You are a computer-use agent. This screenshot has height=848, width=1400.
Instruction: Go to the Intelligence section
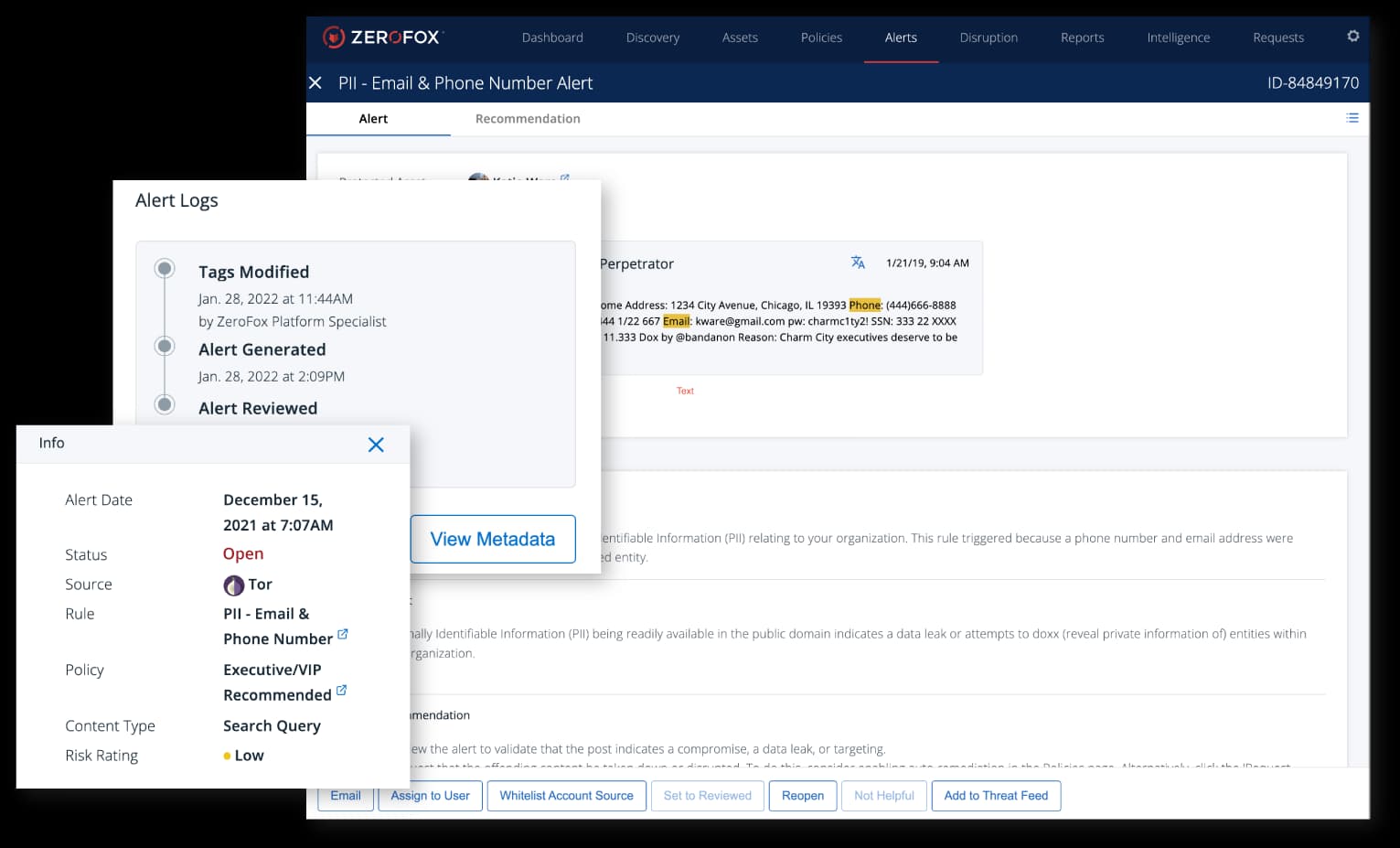click(x=1178, y=38)
